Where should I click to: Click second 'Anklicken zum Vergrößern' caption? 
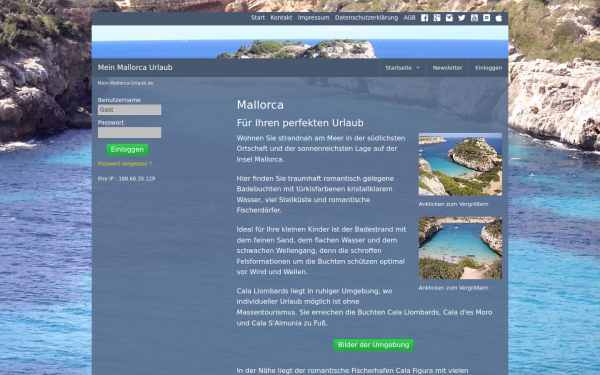(x=453, y=288)
